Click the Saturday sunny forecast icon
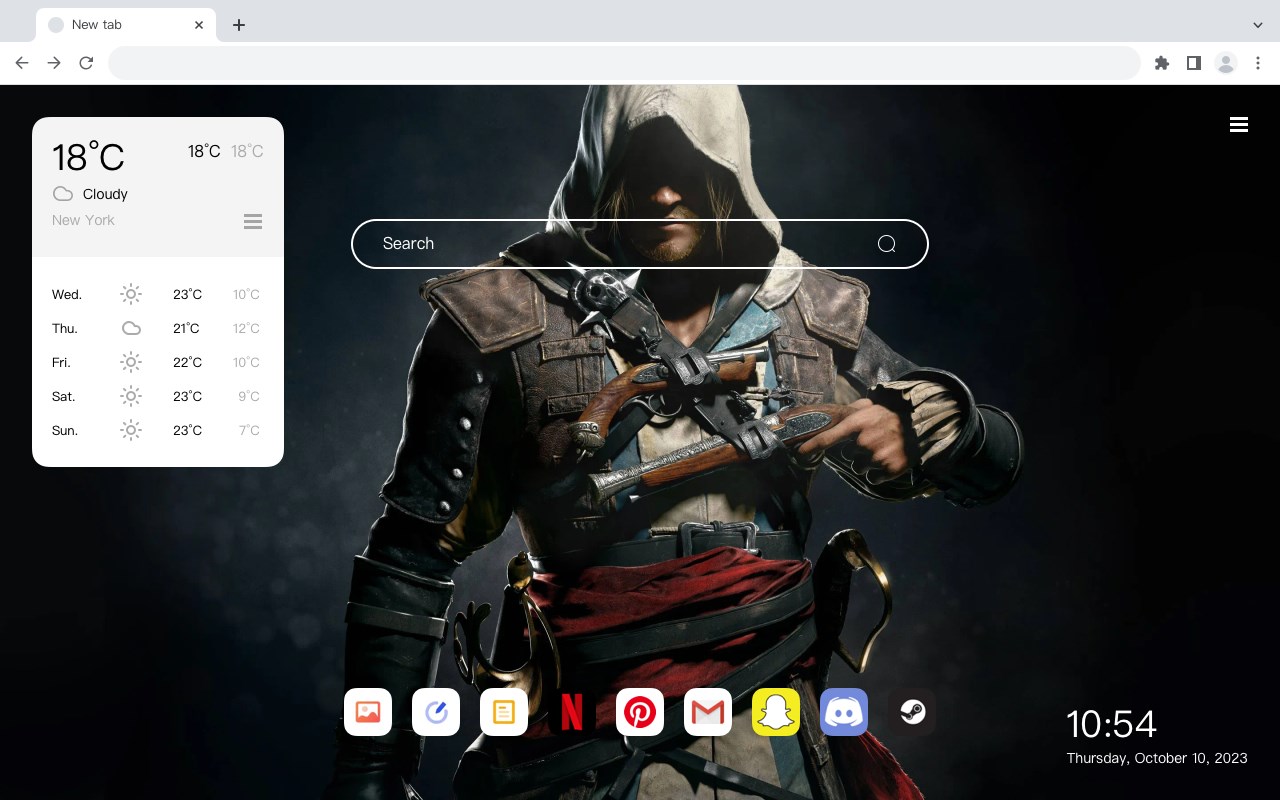Viewport: 1280px width, 800px height. click(131, 396)
